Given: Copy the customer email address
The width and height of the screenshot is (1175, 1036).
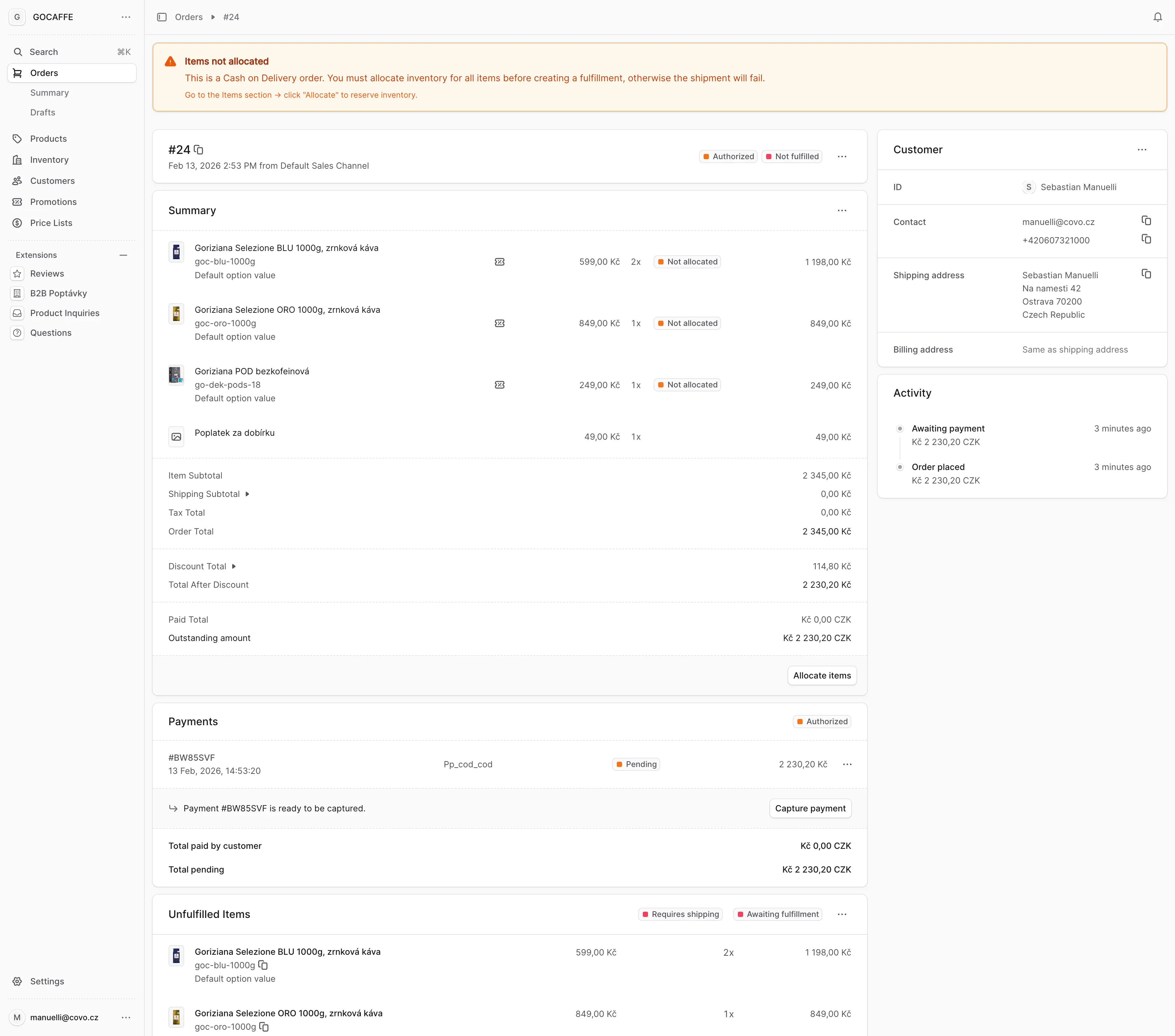Looking at the screenshot, I should (x=1147, y=221).
